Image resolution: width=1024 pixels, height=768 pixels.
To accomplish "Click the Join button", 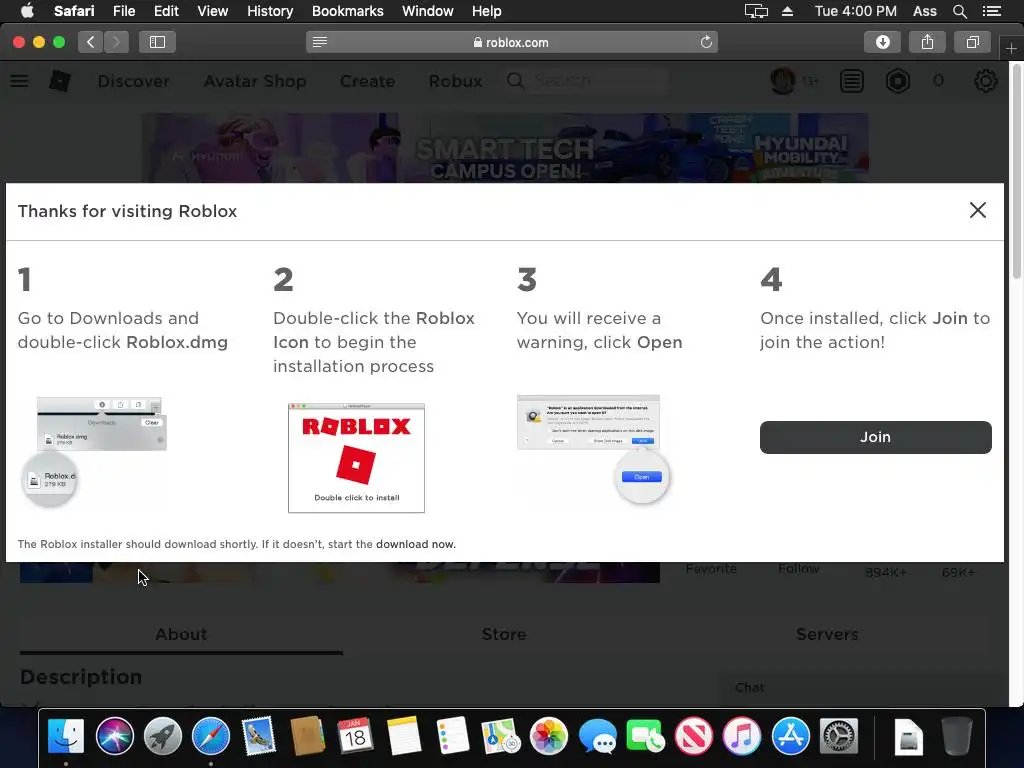I will [875, 437].
